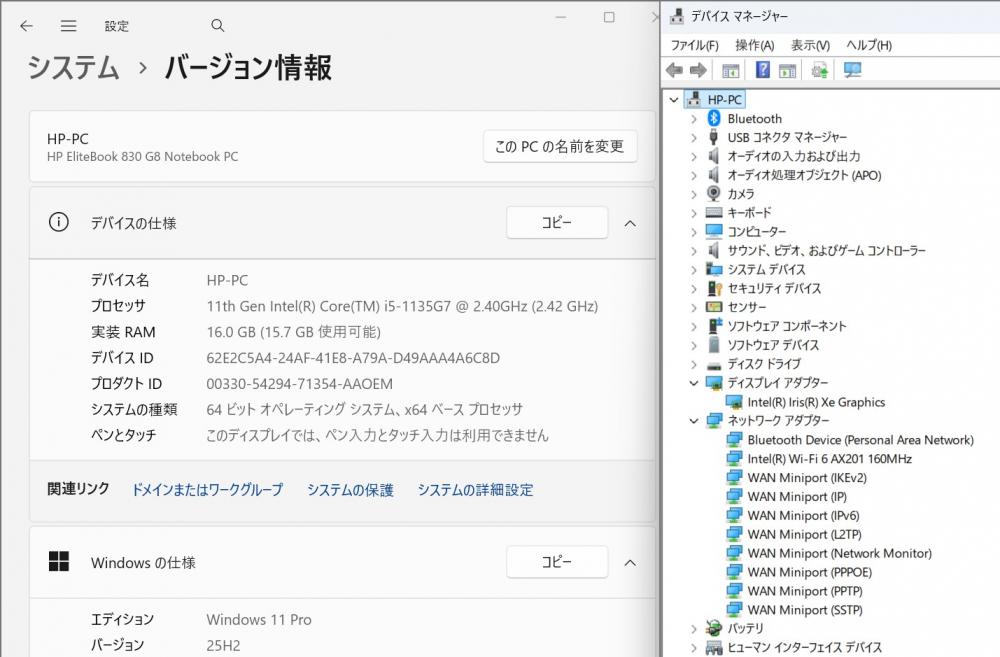Collapse the デバイスの仕様 section chevron
Viewport: 1000px width, 657px height.
[630, 223]
